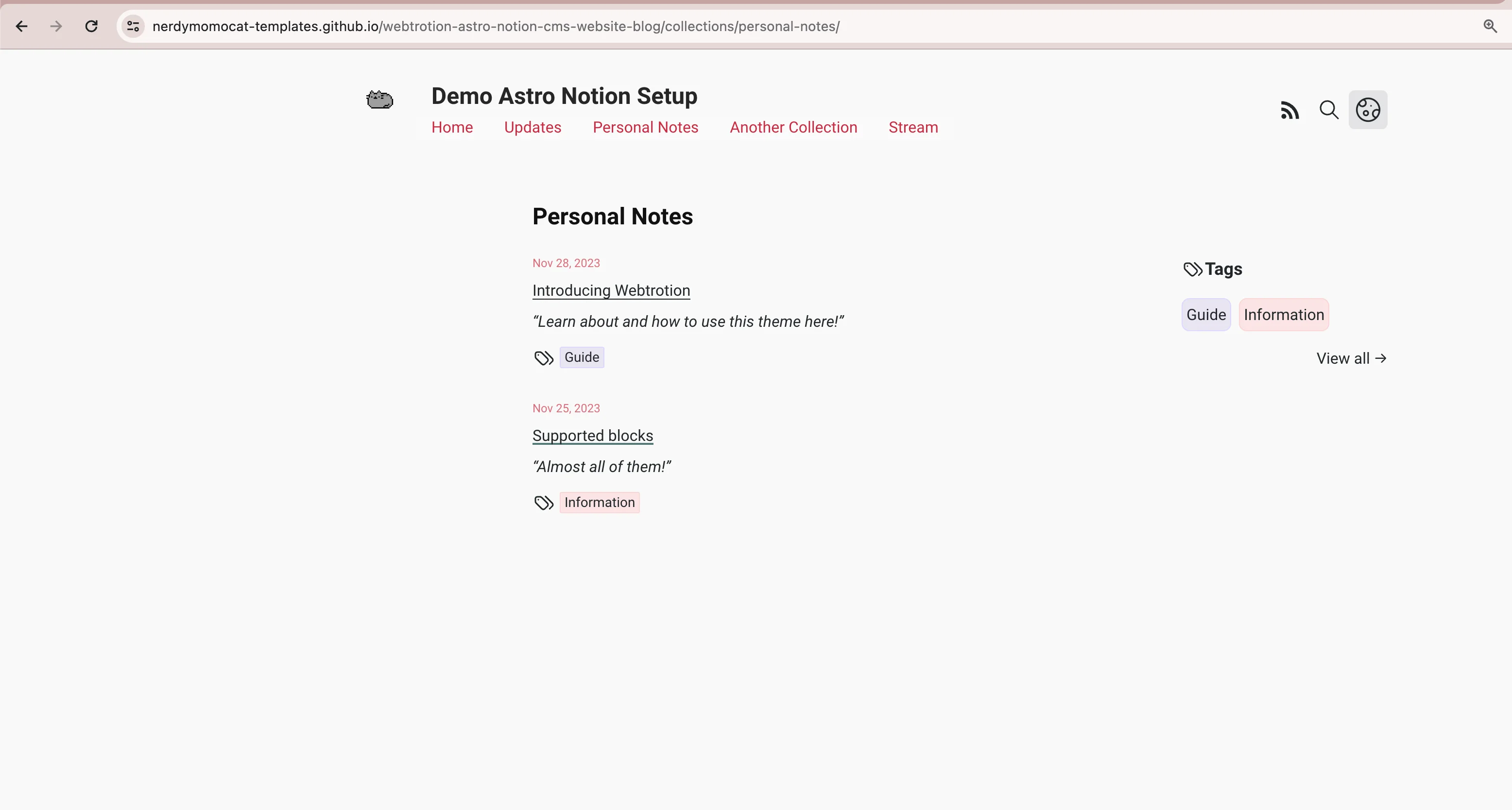Reload the page
This screenshot has width=1512, height=810.
(91, 26)
